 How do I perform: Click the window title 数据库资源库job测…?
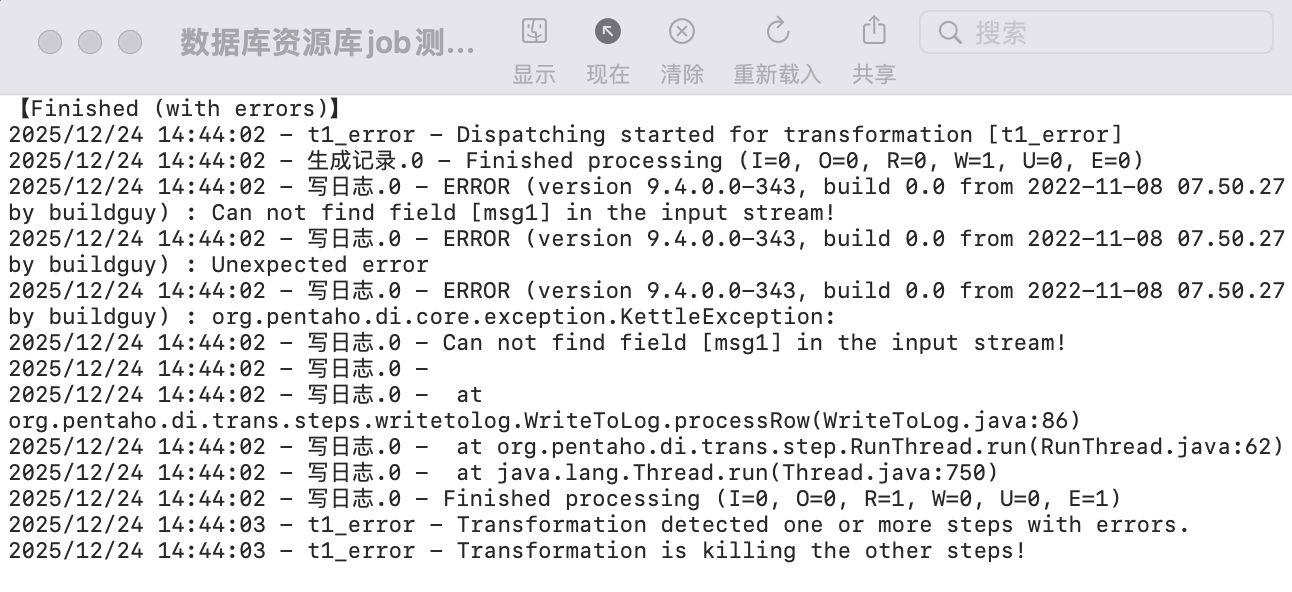[328, 42]
